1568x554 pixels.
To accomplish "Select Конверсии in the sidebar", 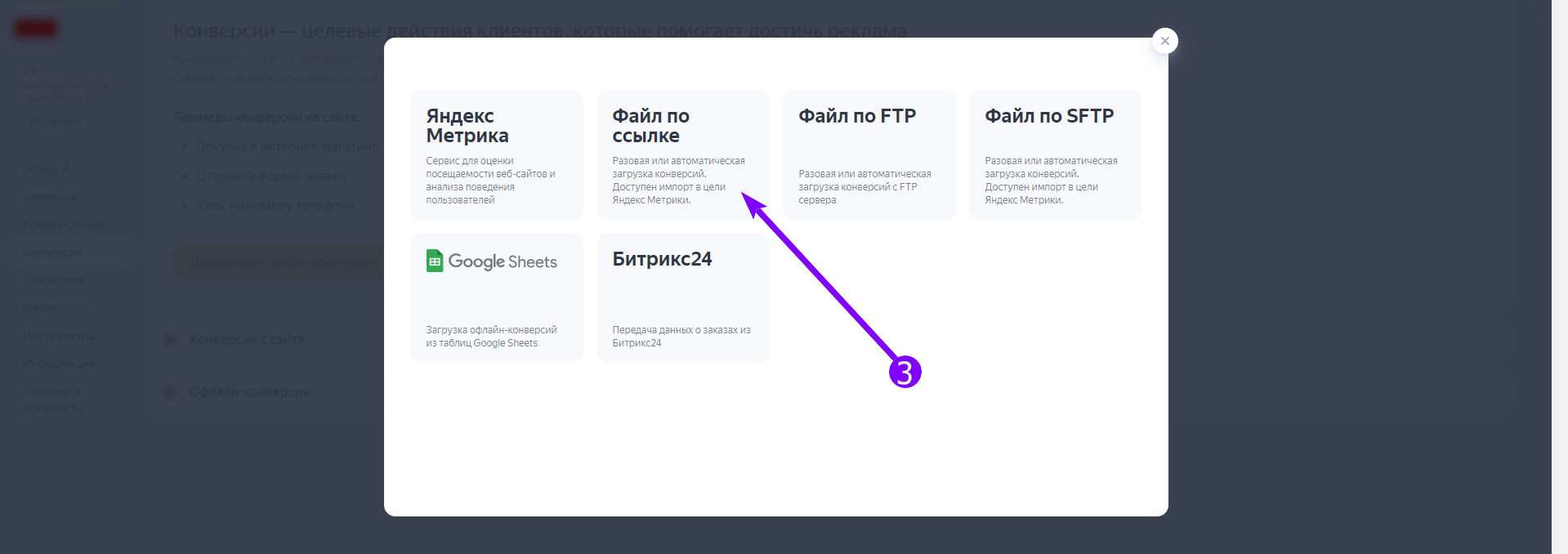I will pos(53,252).
